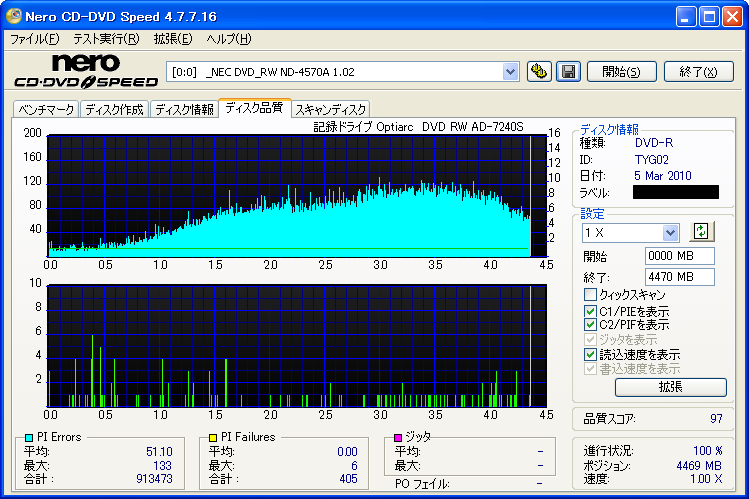Switch to the ベンチマーク tab
Screen dimensions: 749x499
pyautogui.click(x=46, y=109)
